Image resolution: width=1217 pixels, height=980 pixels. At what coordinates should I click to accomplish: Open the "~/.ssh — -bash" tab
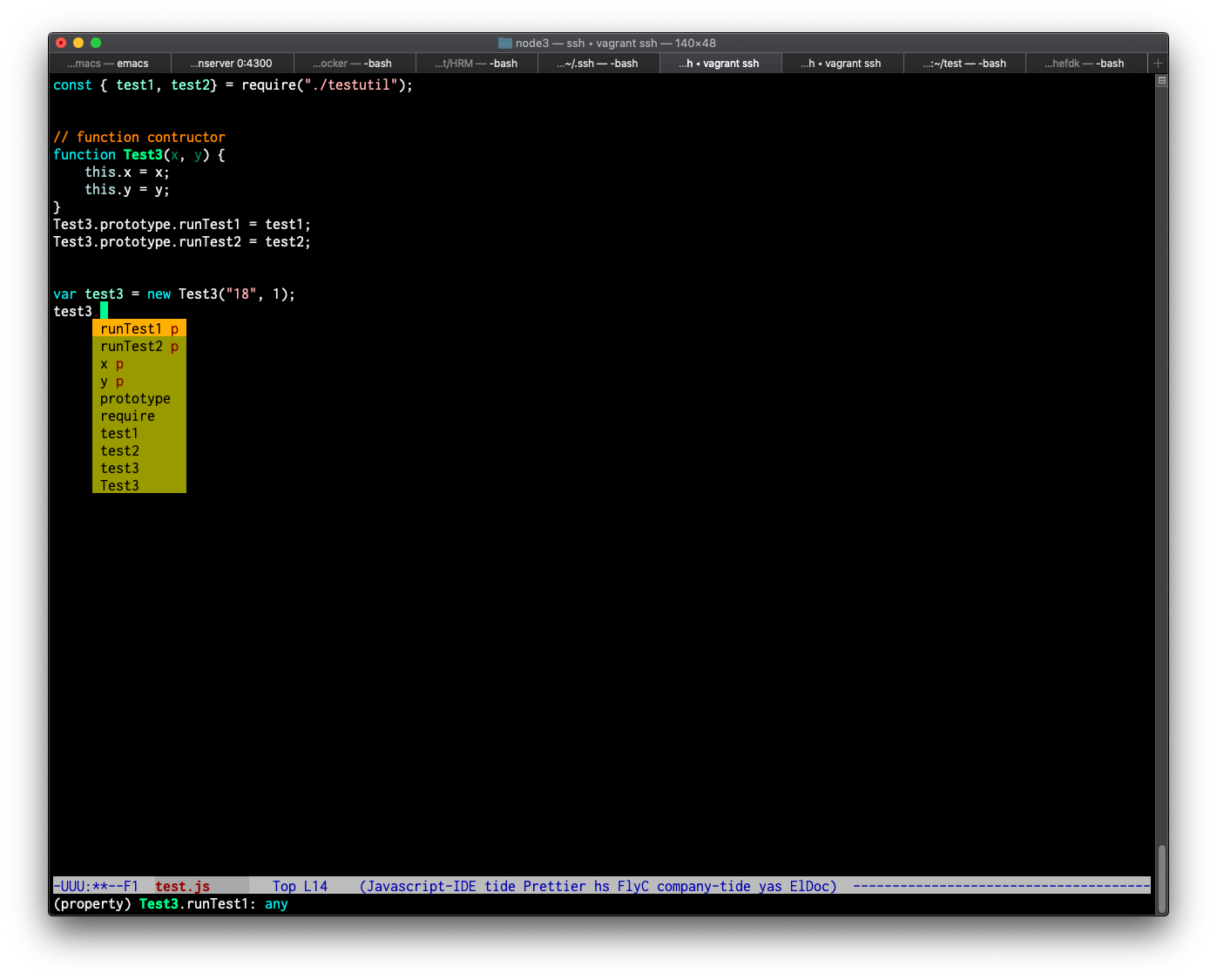(598, 63)
